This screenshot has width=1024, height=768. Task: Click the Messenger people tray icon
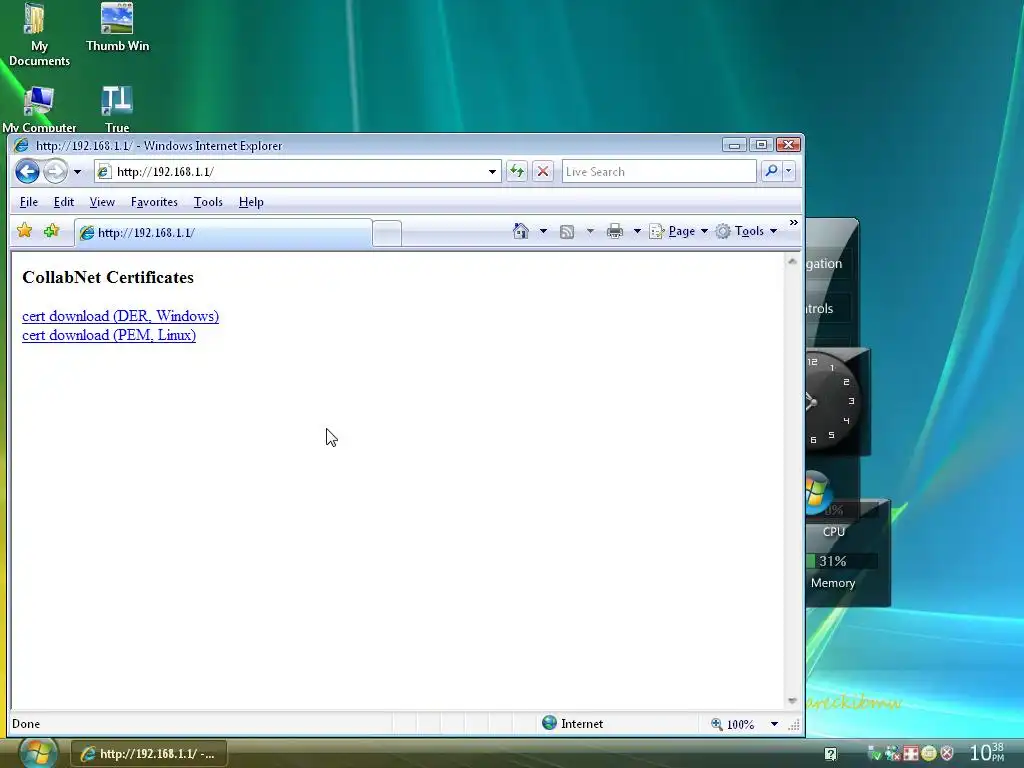pyautogui.click(x=892, y=754)
